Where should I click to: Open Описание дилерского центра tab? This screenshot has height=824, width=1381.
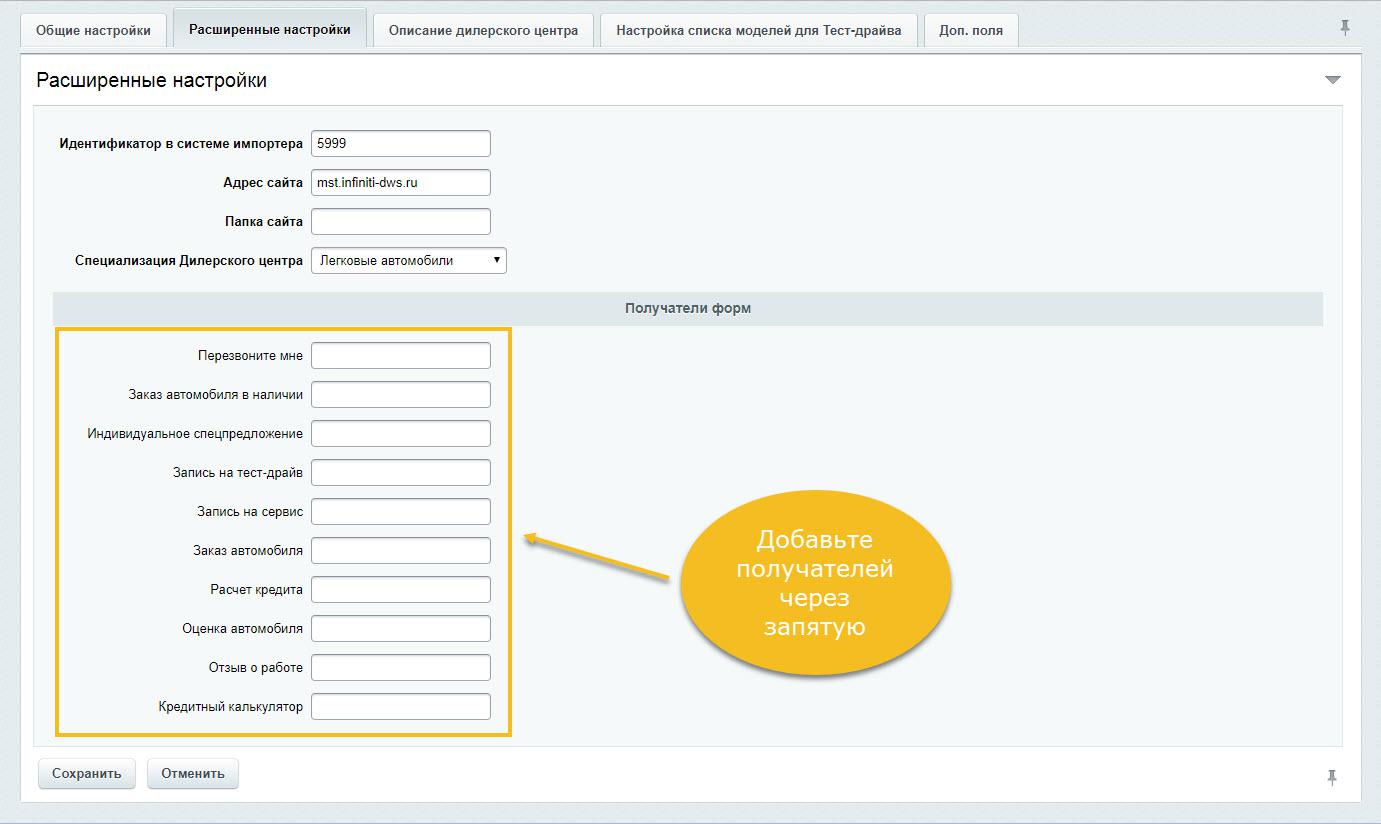tap(483, 30)
